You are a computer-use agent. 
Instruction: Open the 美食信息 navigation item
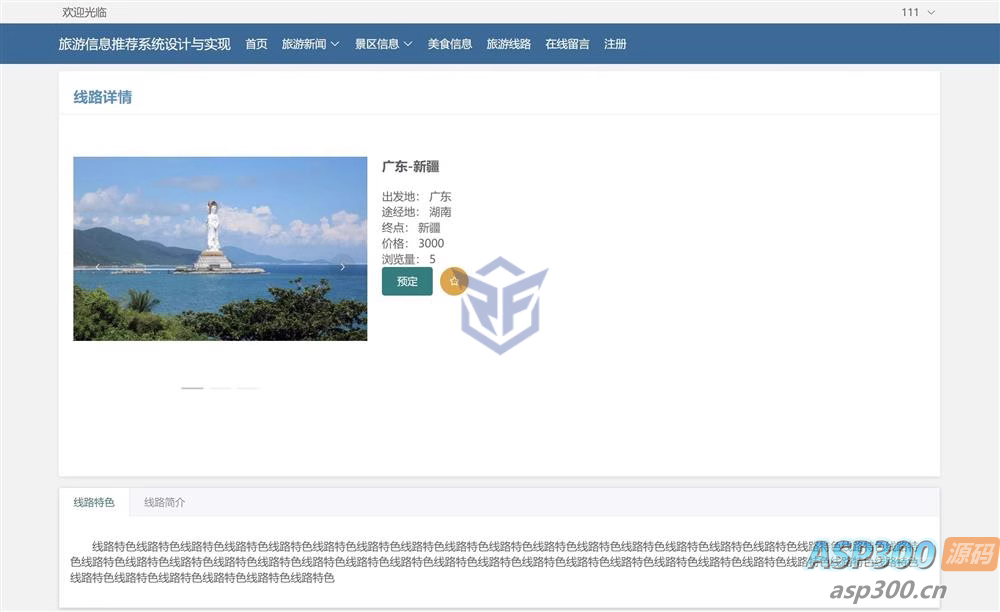[450, 44]
